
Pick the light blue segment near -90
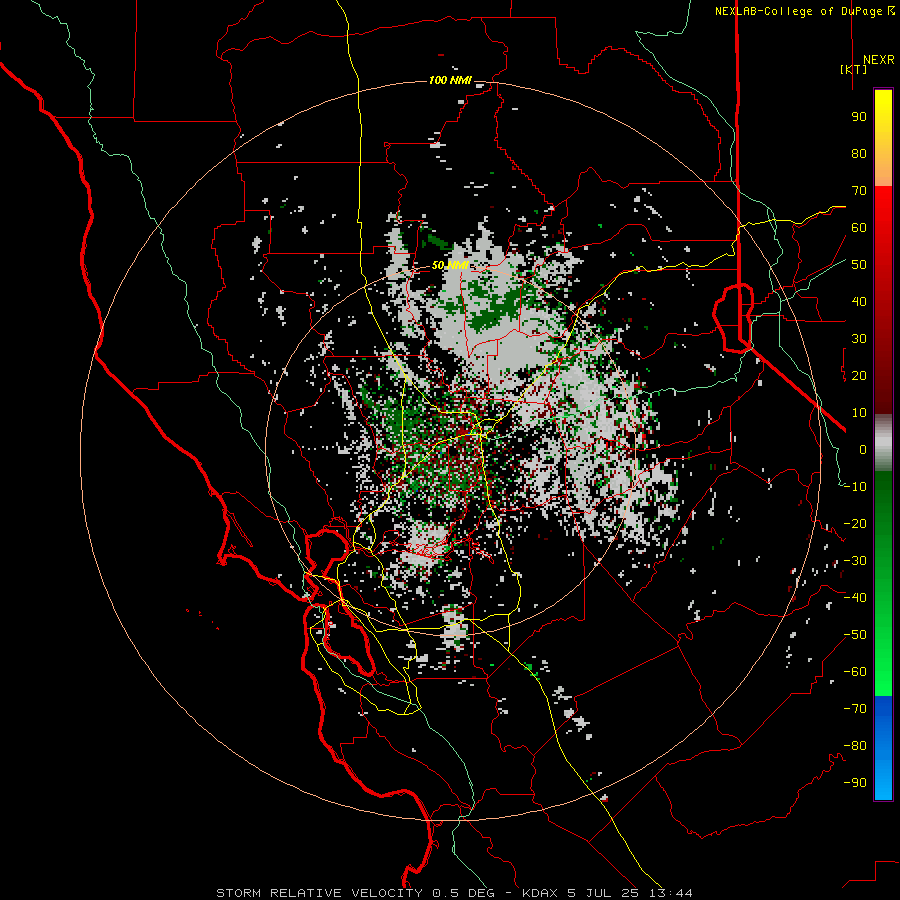(883, 781)
